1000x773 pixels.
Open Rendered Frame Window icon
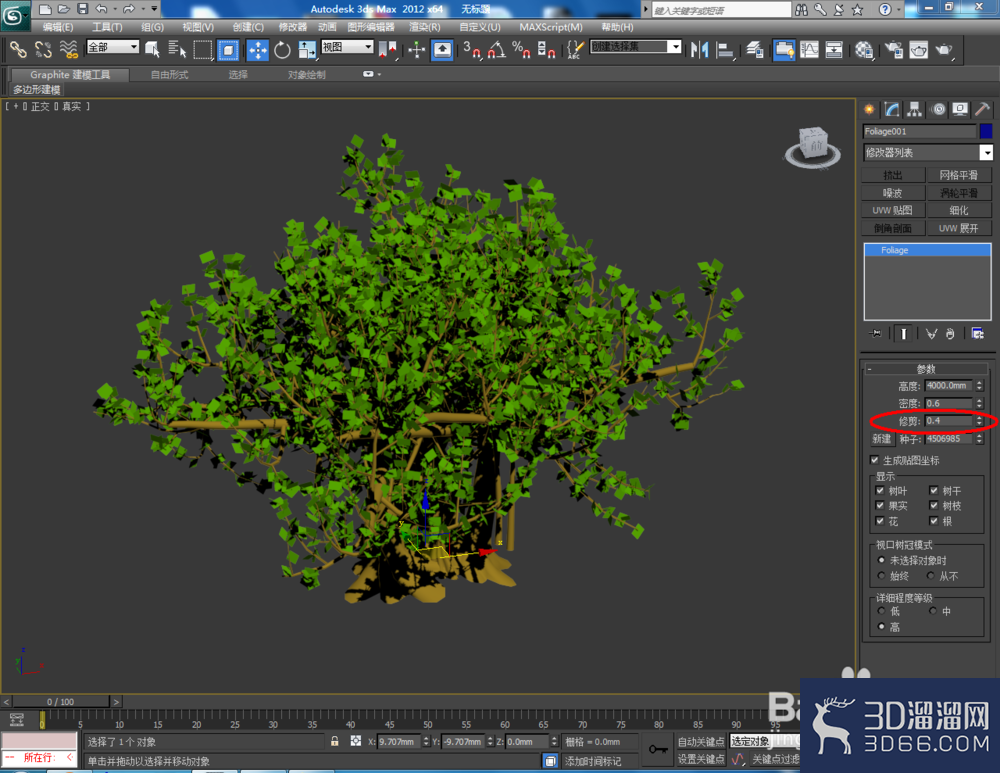[918, 49]
